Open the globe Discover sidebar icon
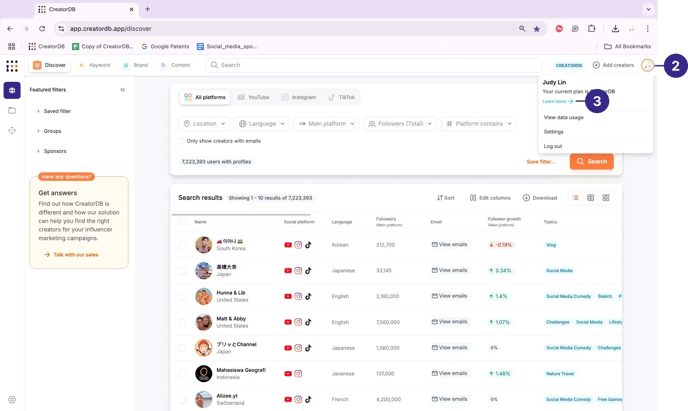 tap(12, 90)
